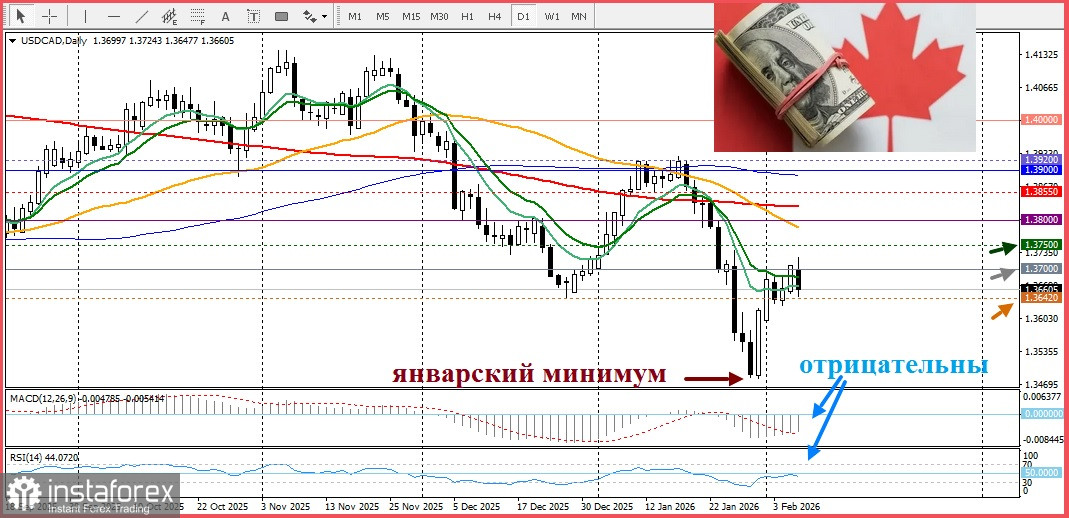Screen dimensions: 1069x518
Task: Activate the crosshair tool
Action: coord(50,16)
